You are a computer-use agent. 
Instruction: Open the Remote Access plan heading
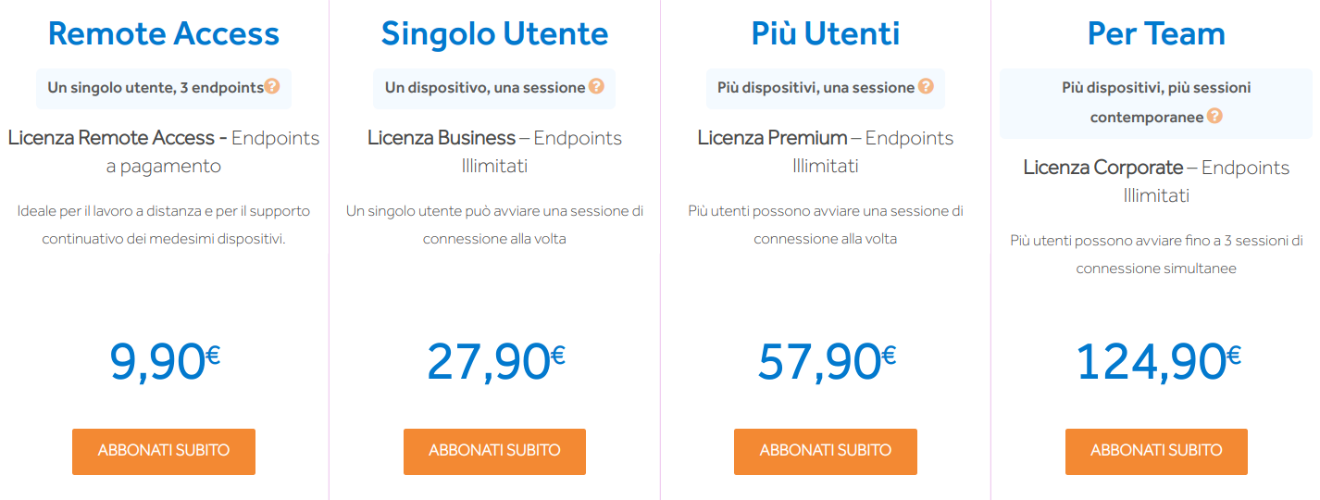(x=164, y=34)
